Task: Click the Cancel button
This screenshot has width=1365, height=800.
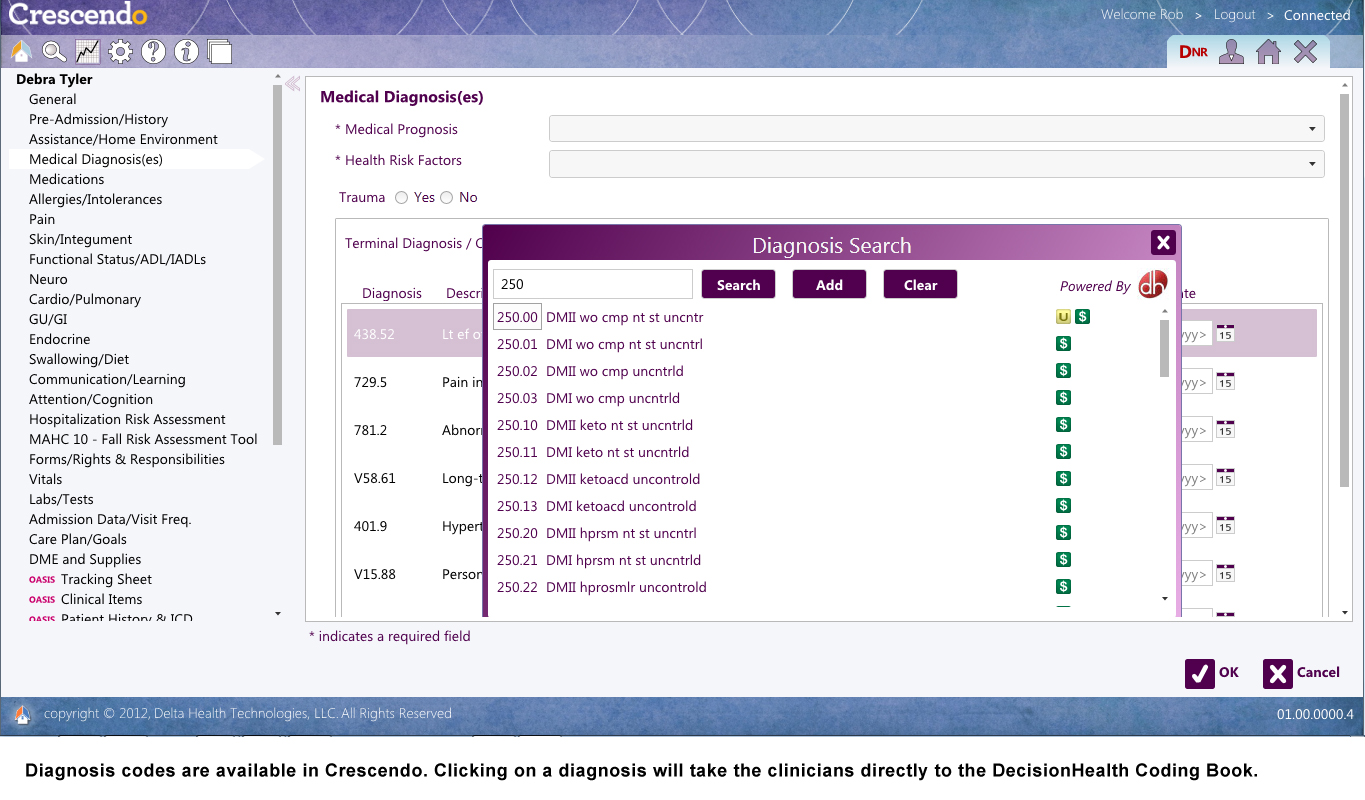Action: (x=1301, y=673)
